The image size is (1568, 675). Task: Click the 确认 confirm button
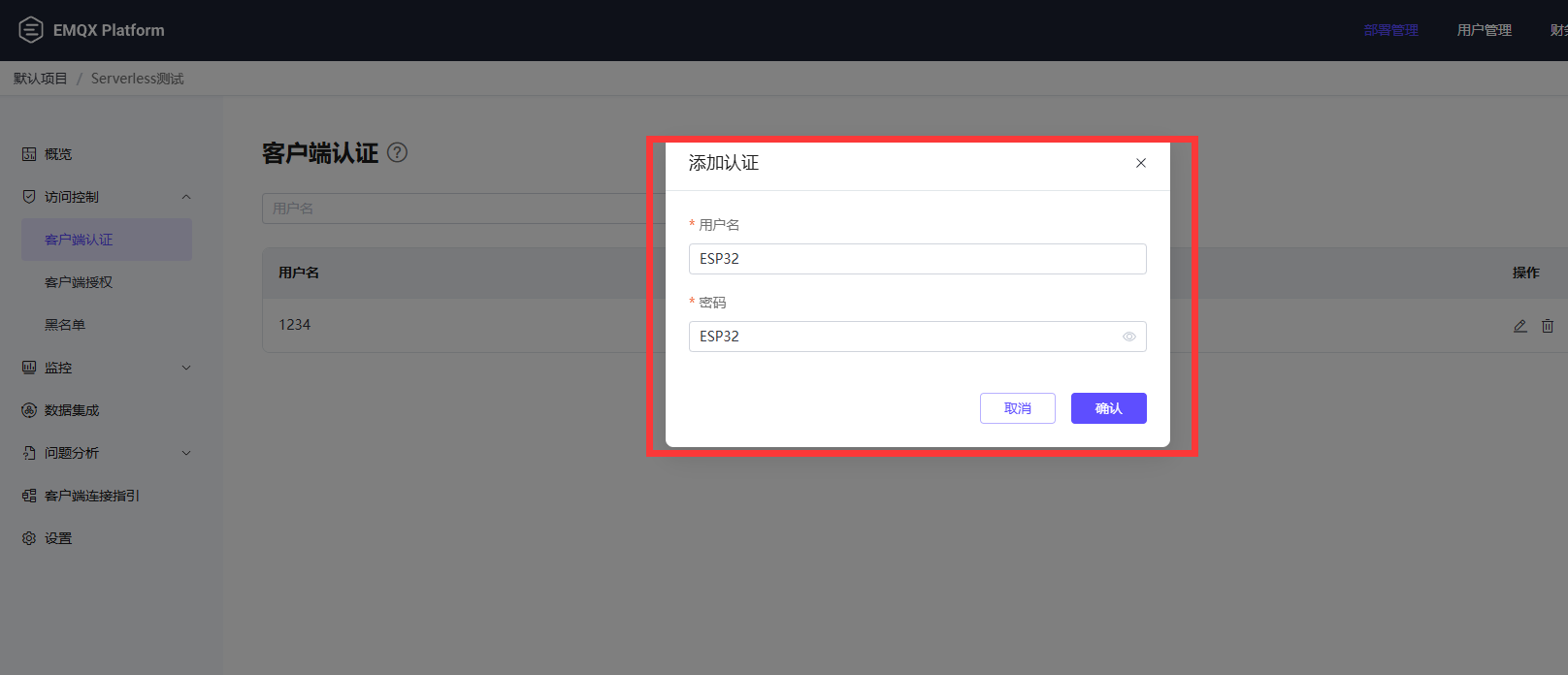[x=1108, y=408]
